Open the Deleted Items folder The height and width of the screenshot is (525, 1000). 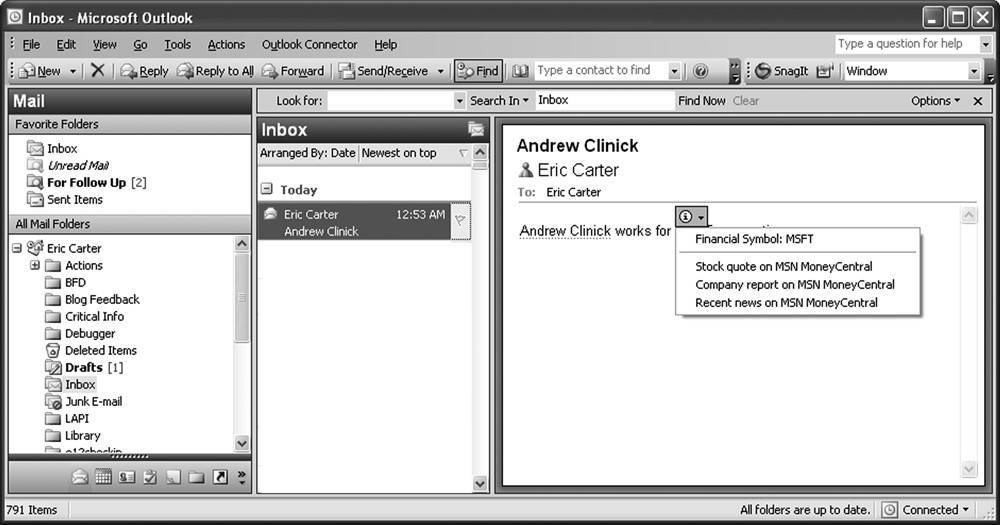point(101,350)
